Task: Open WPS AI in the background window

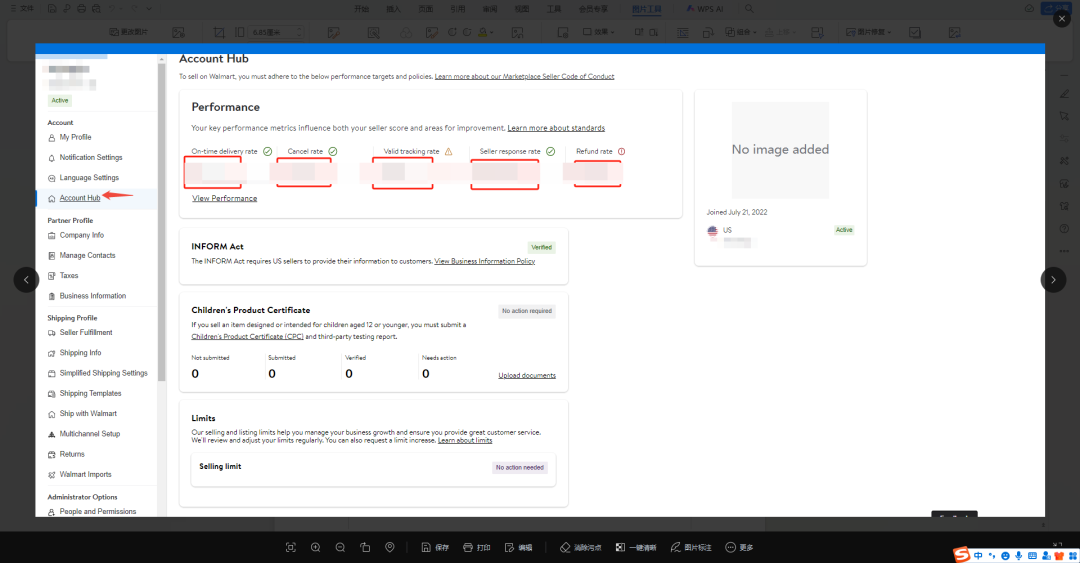Action: pos(705,9)
